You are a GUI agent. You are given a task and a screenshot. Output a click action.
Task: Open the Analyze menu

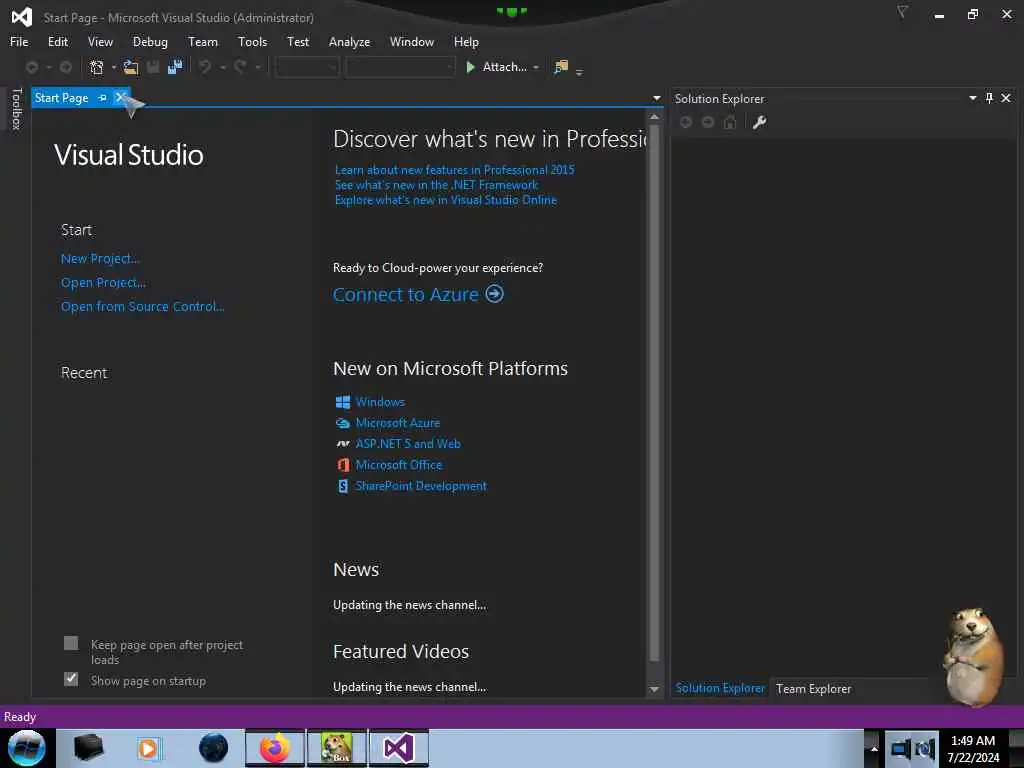(x=349, y=42)
